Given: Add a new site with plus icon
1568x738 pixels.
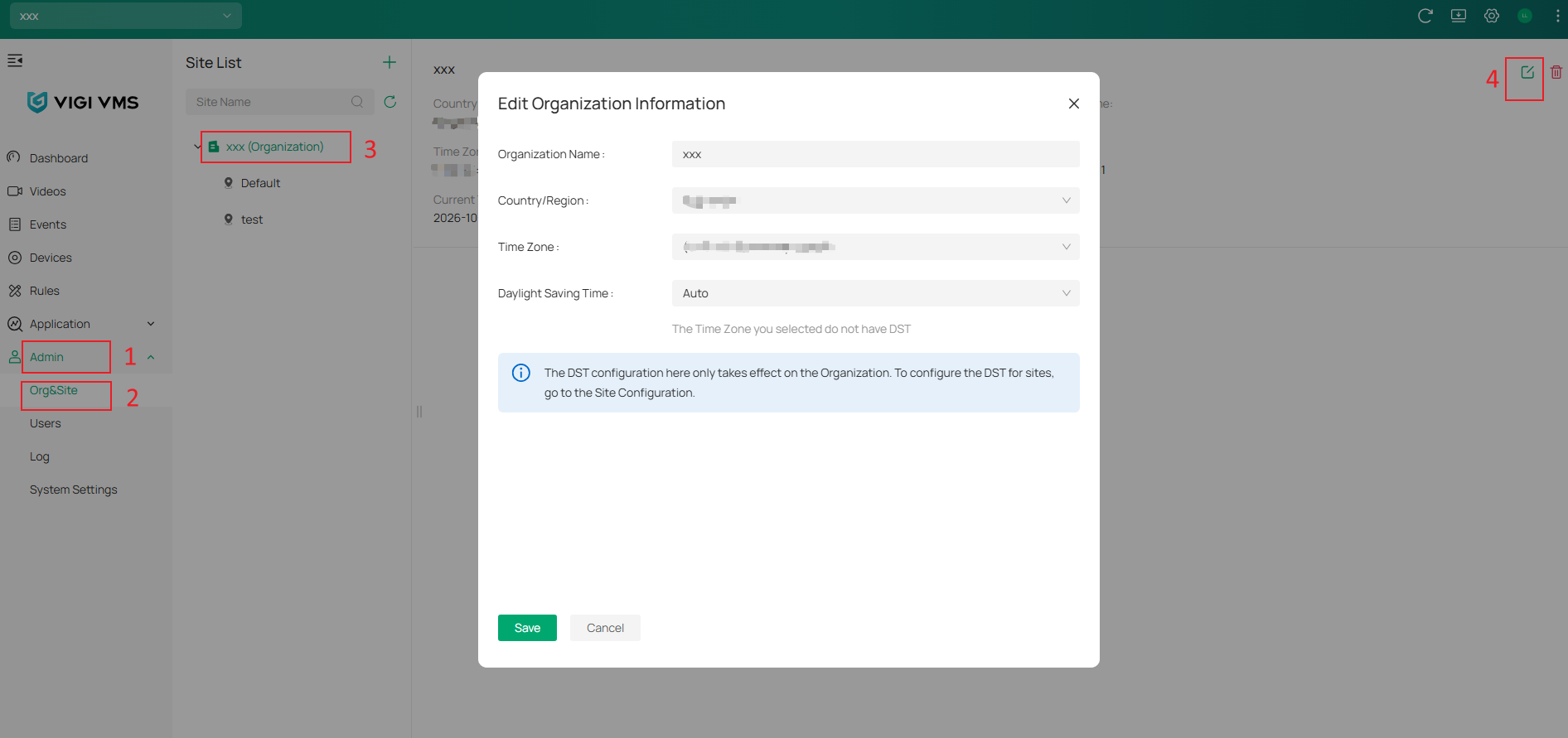Looking at the screenshot, I should (x=390, y=62).
